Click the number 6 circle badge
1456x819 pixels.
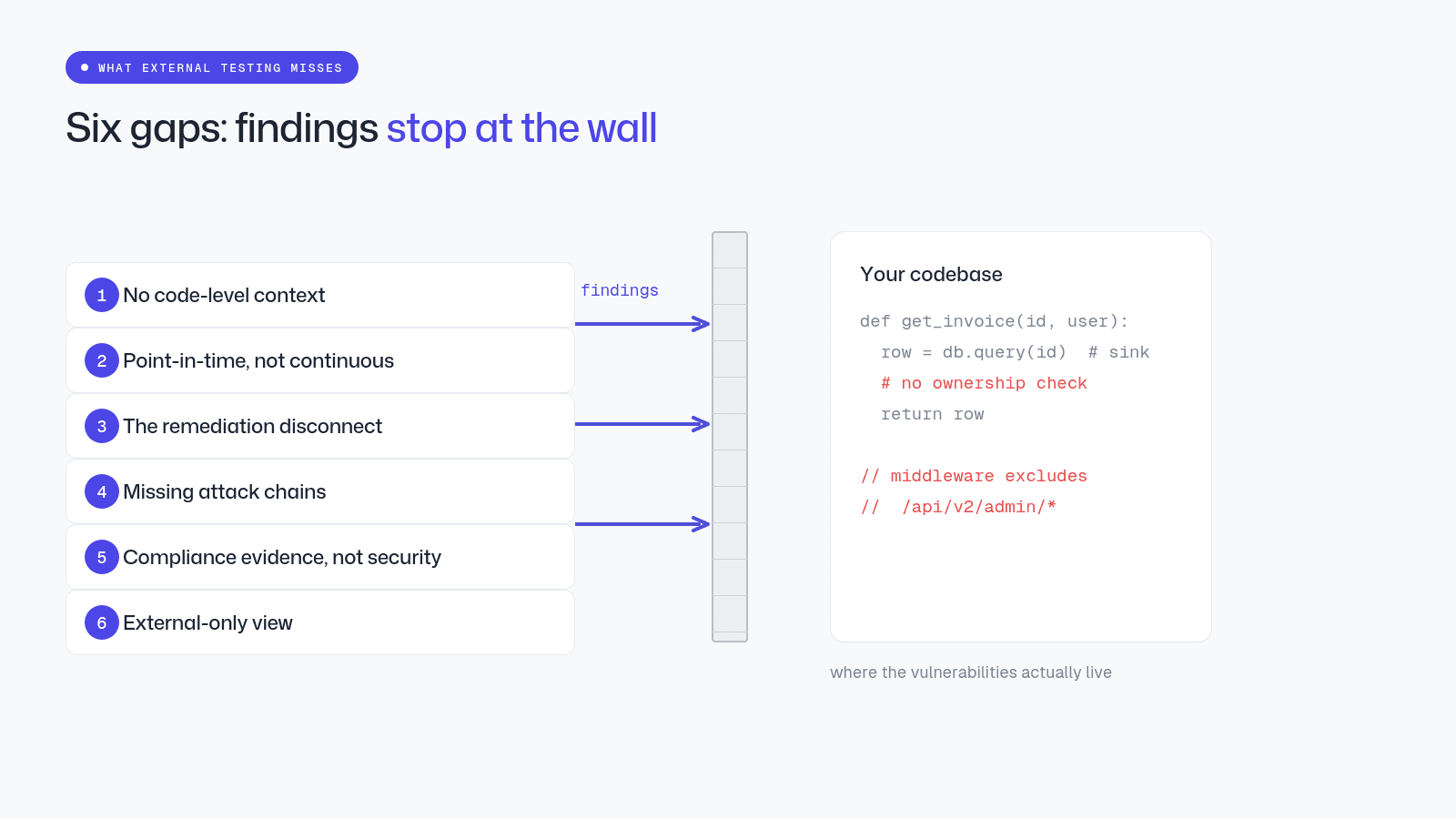click(x=102, y=622)
